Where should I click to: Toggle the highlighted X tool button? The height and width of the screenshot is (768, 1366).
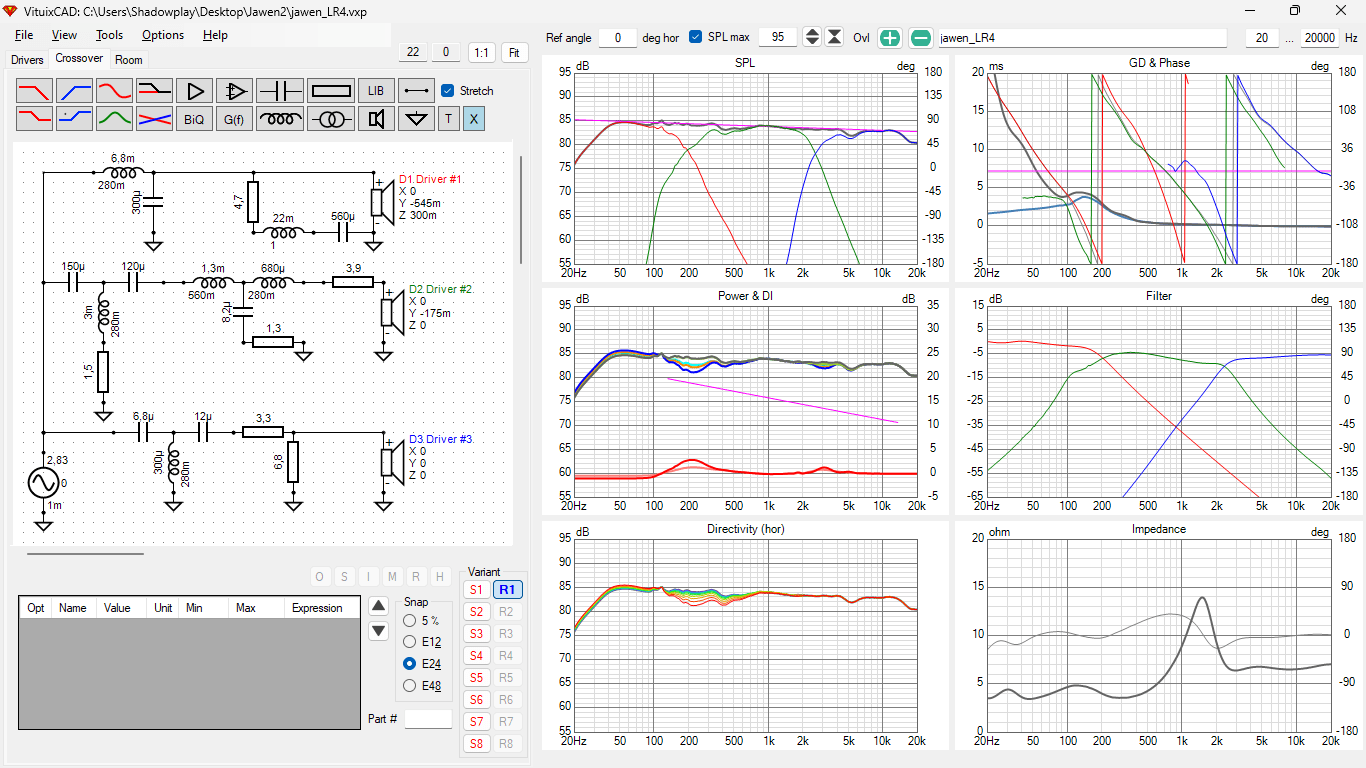click(x=474, y=119)
